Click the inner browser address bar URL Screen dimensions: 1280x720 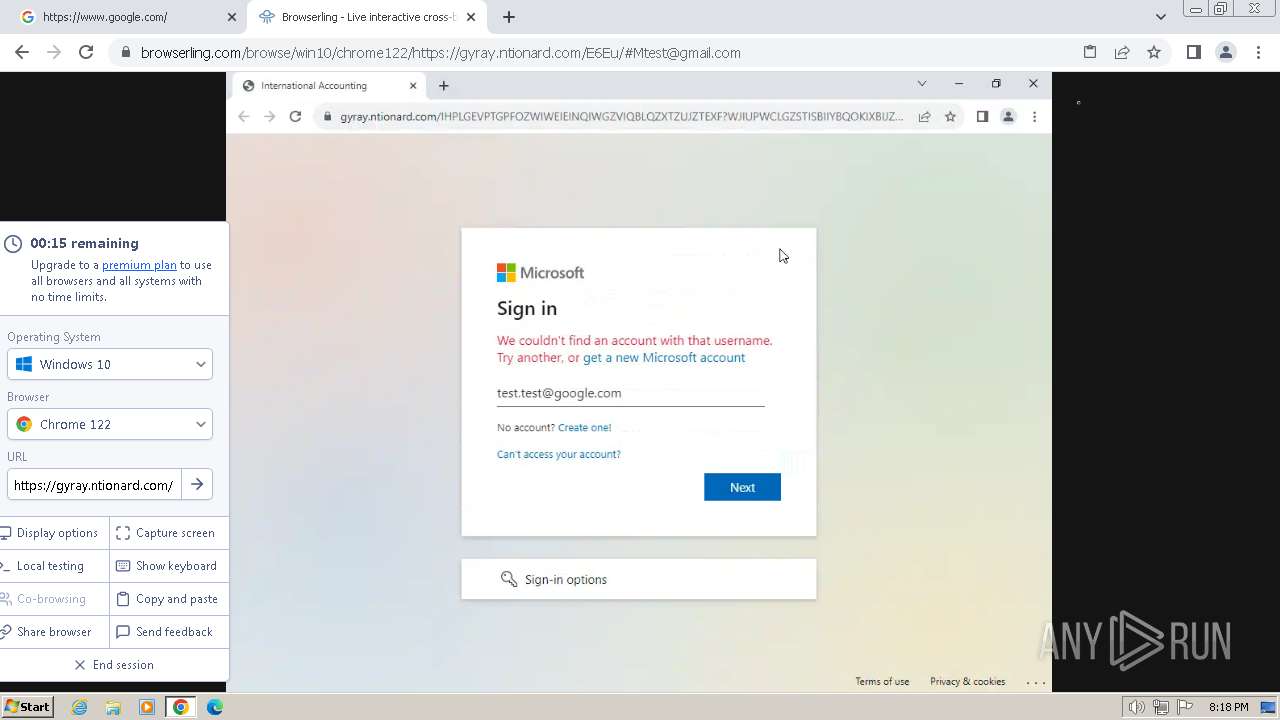[x=620, y=117]
